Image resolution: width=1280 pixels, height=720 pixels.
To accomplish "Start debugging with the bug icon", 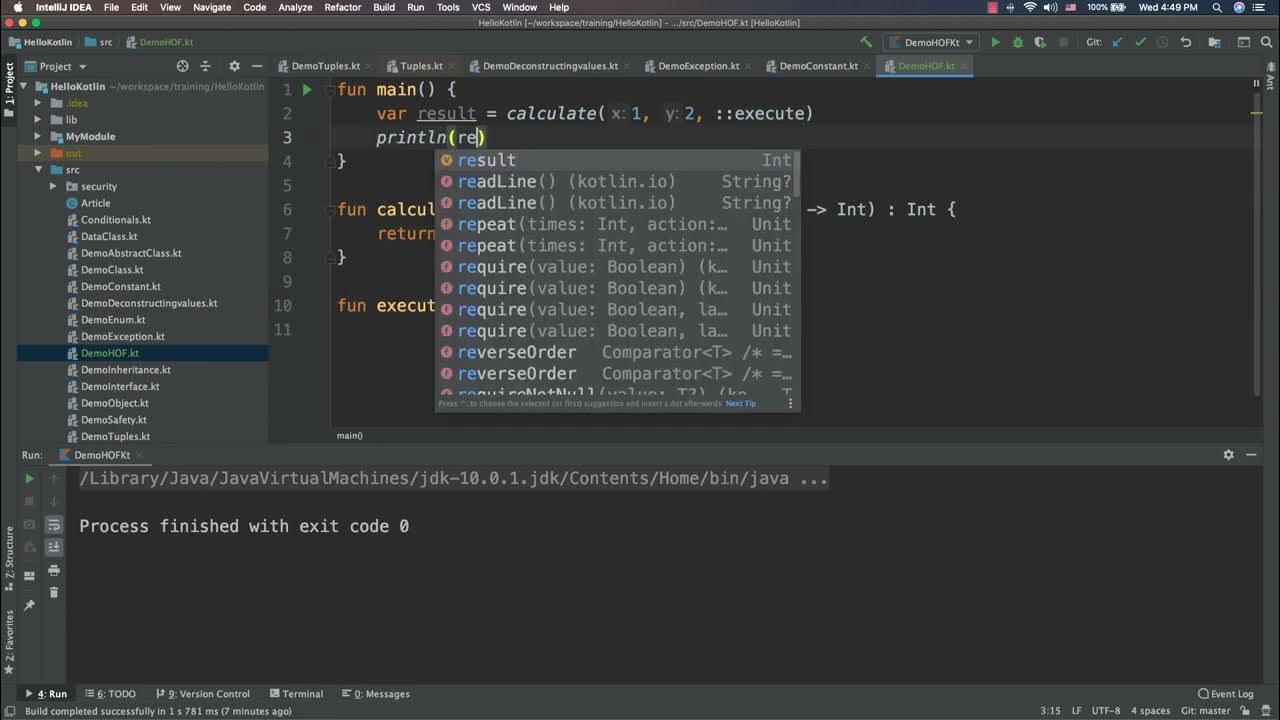I will [1018, 42].
